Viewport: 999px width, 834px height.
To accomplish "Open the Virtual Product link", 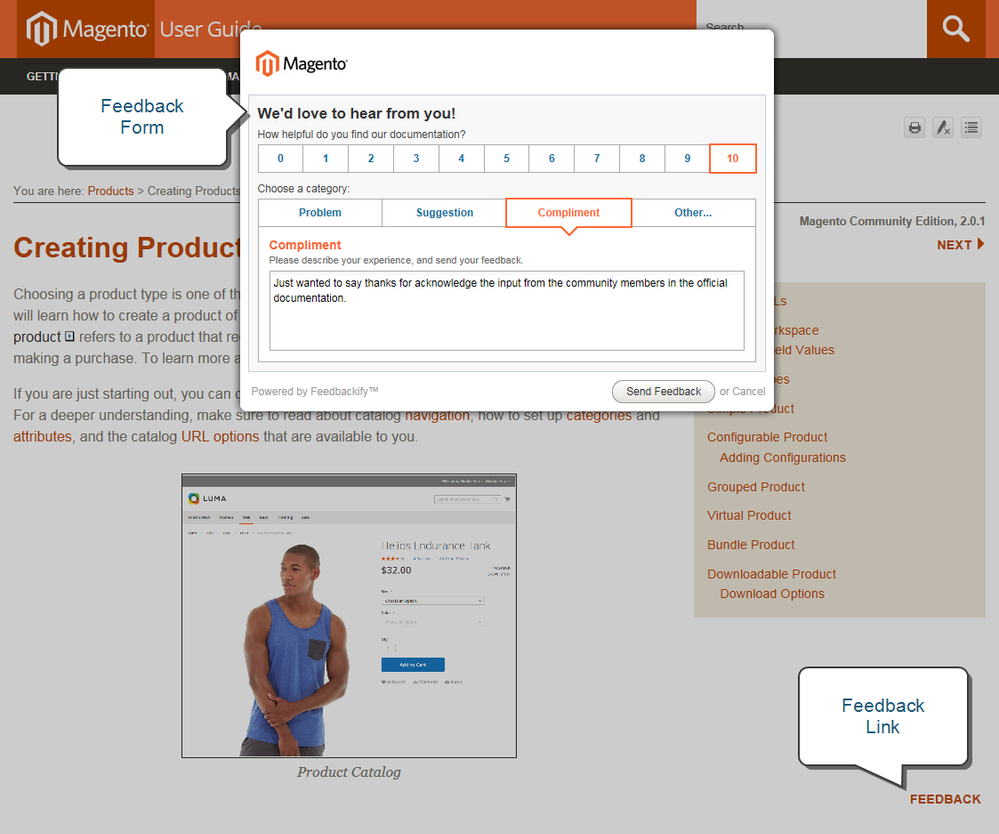I will click(749, 515).
